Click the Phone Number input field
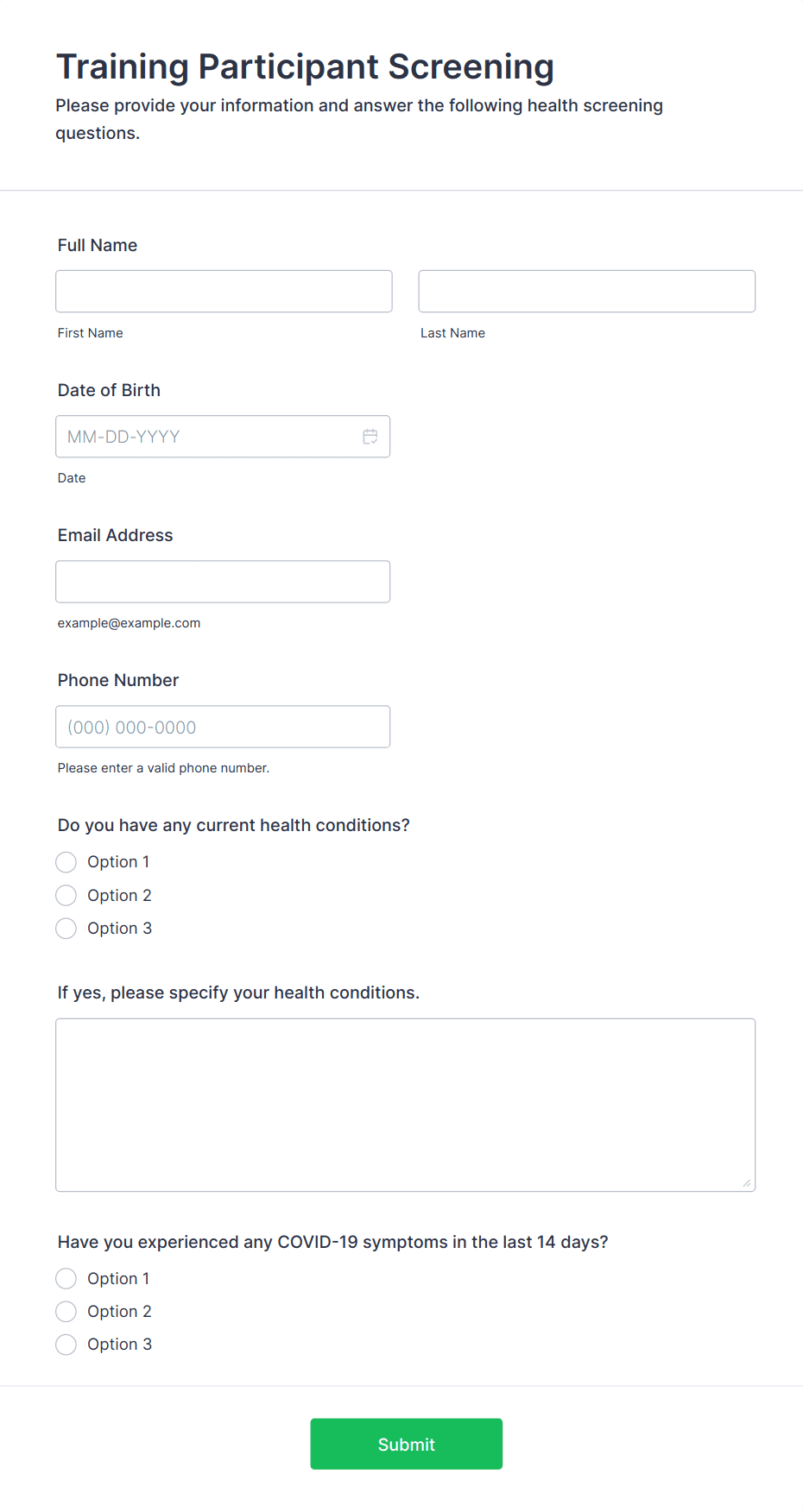The height and width of the screenshot is (1512, 803). (223, 727)
